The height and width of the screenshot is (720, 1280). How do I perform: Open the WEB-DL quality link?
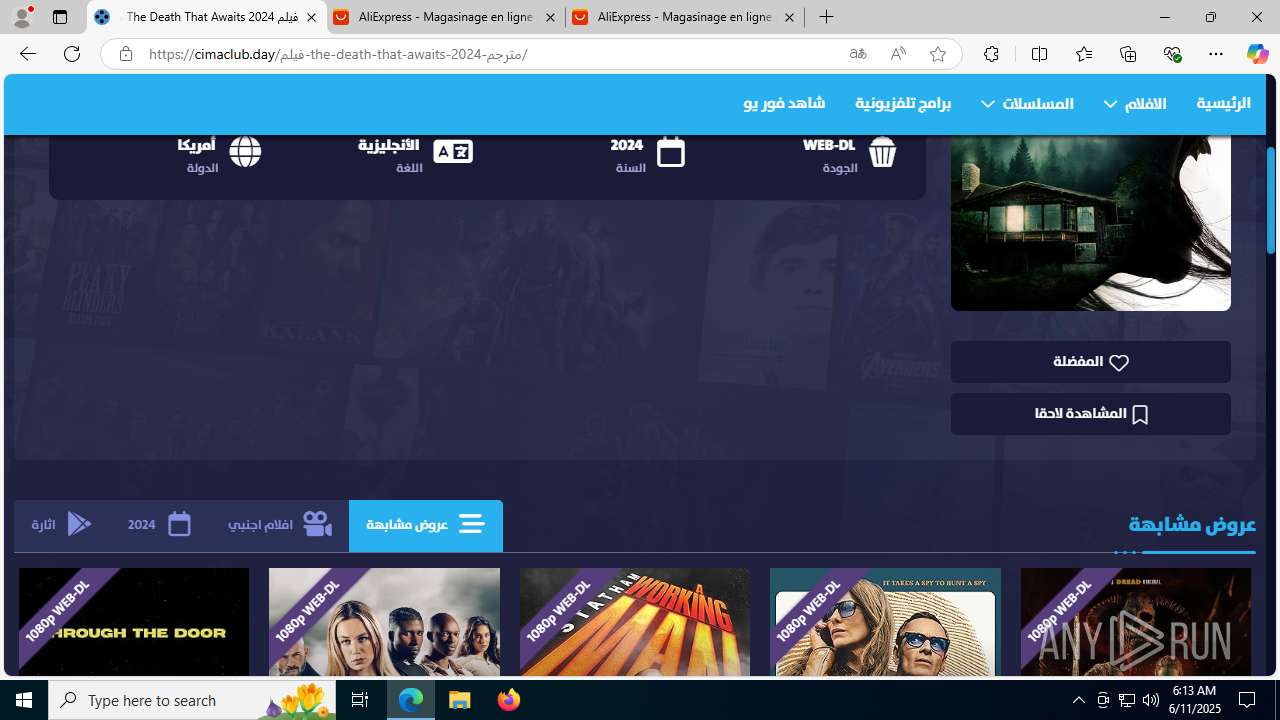coord(829,145)
